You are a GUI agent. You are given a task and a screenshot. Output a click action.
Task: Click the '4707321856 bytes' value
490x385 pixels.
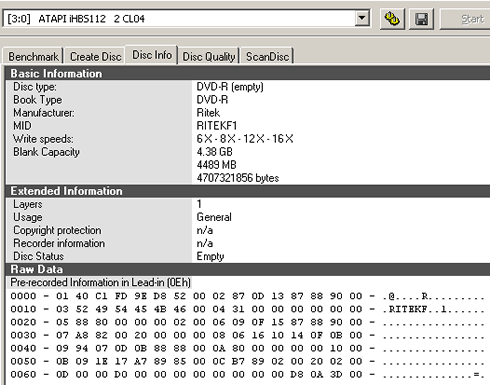[x=238, y=178]
